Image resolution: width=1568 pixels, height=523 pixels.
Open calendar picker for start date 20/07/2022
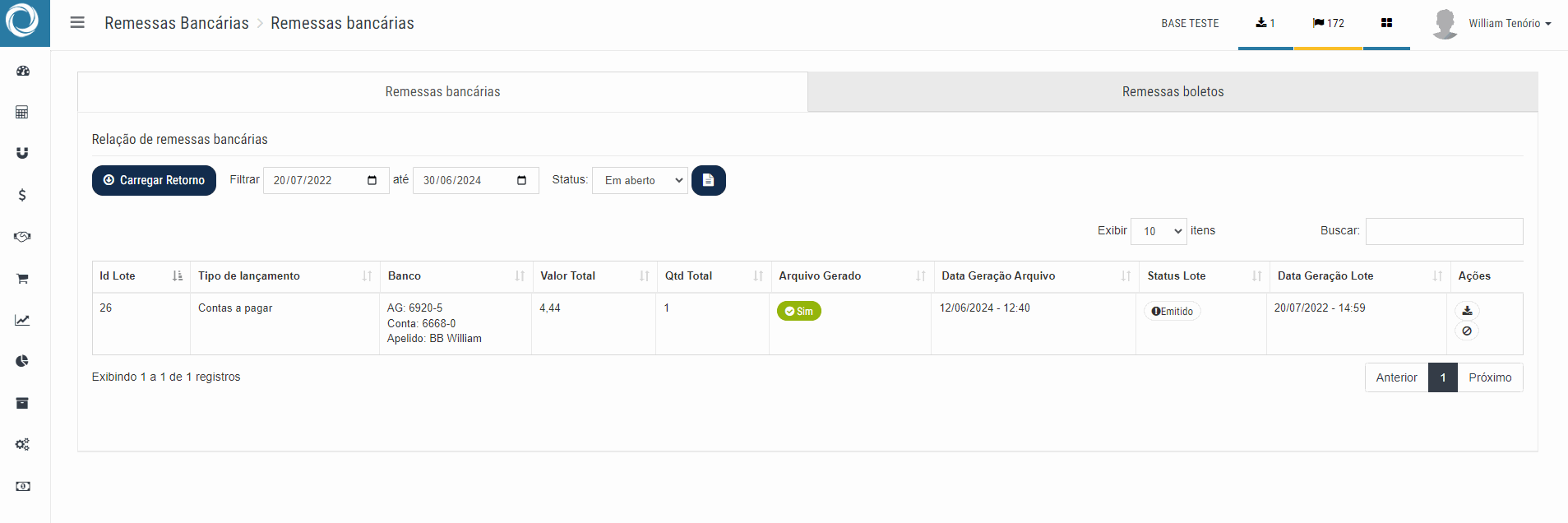tap(372, 180)
